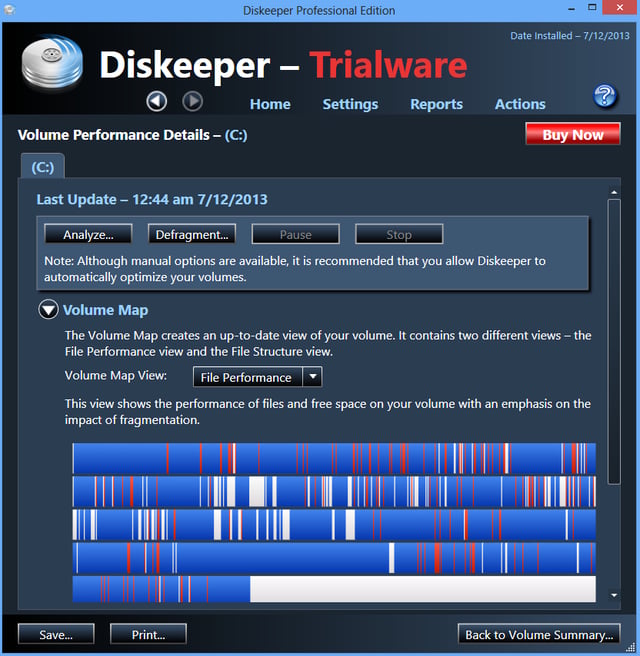Click the back navigation arrow icon
640x656 pixels.
click(x=156, y=101)
